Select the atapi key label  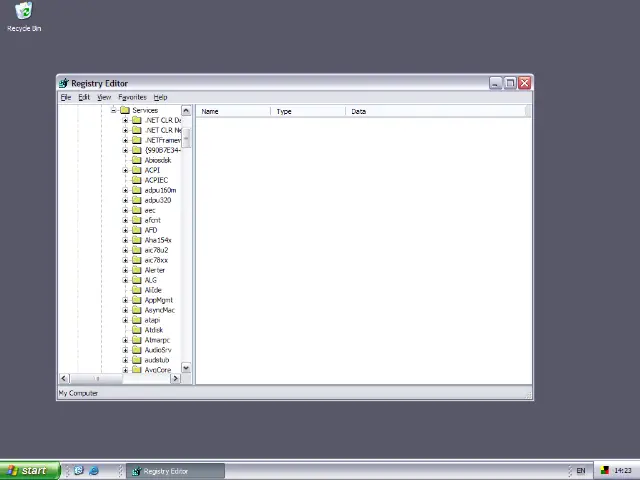pyautogui.click(x=152, y=320)
